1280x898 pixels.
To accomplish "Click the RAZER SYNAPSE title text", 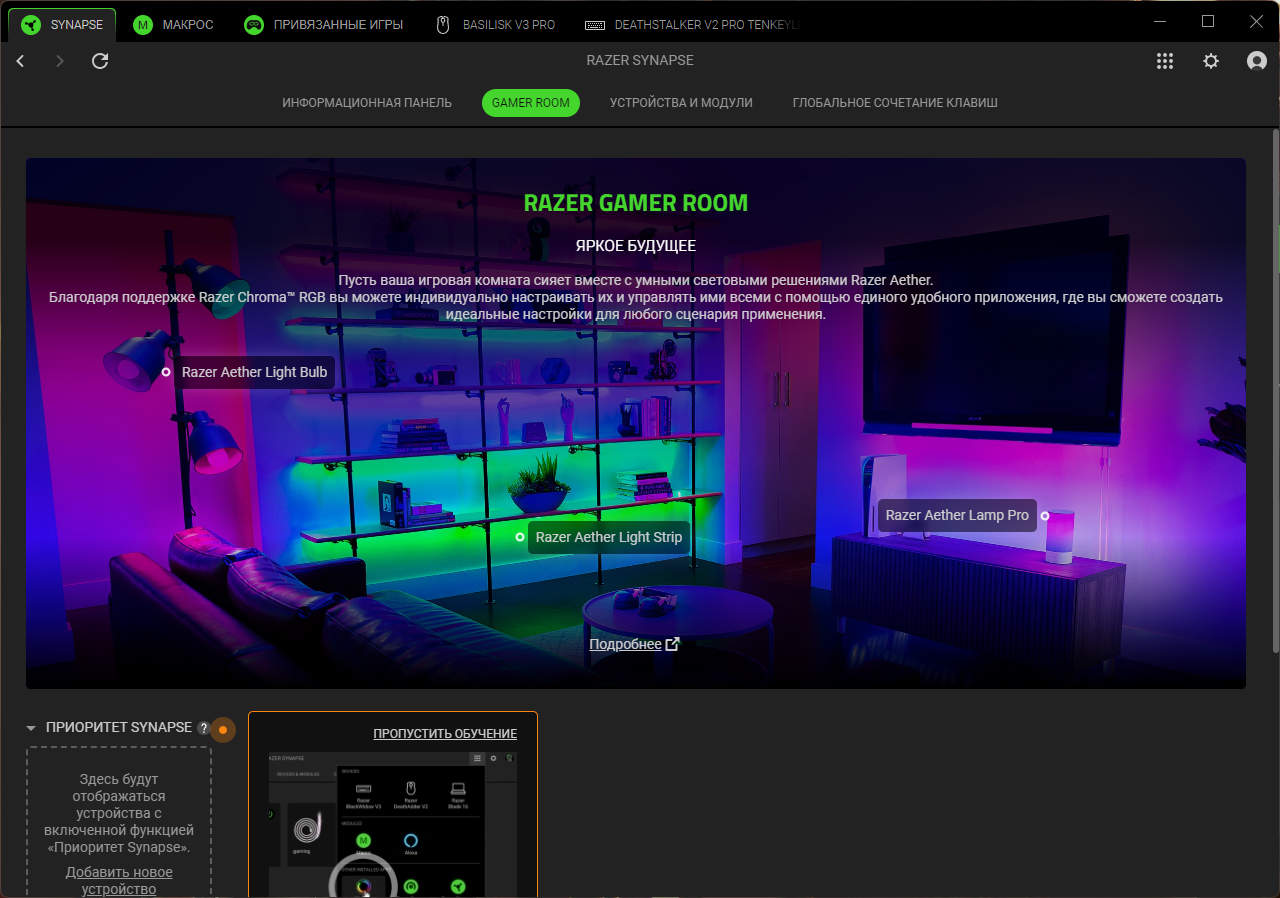I will pyautogui.click(x=640, y=61).
